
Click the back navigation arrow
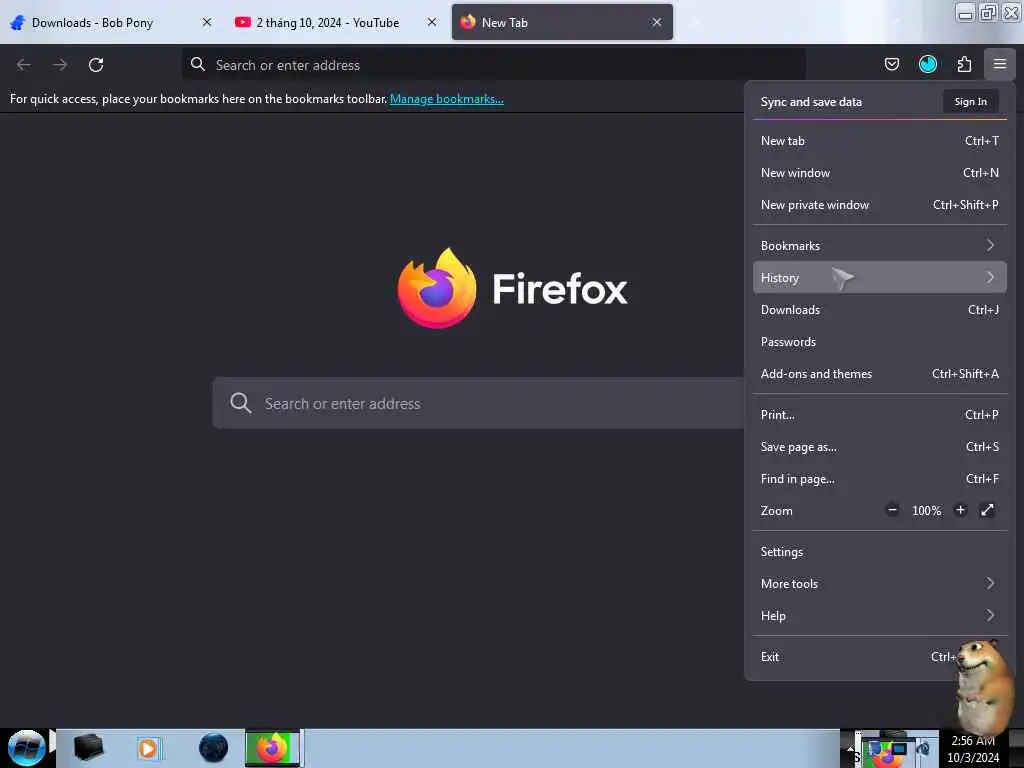click(24, 65)
